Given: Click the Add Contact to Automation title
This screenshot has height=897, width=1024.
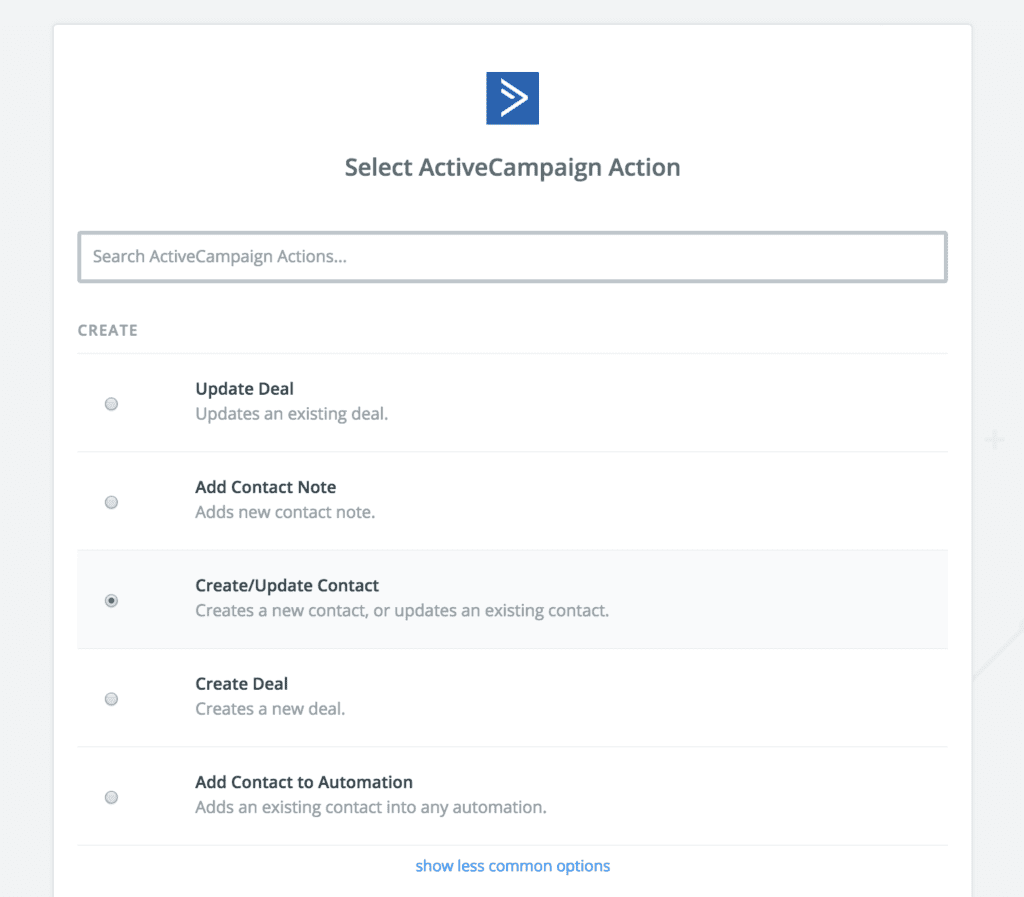Looking at the screenshot, I should (x=304, y=782).
